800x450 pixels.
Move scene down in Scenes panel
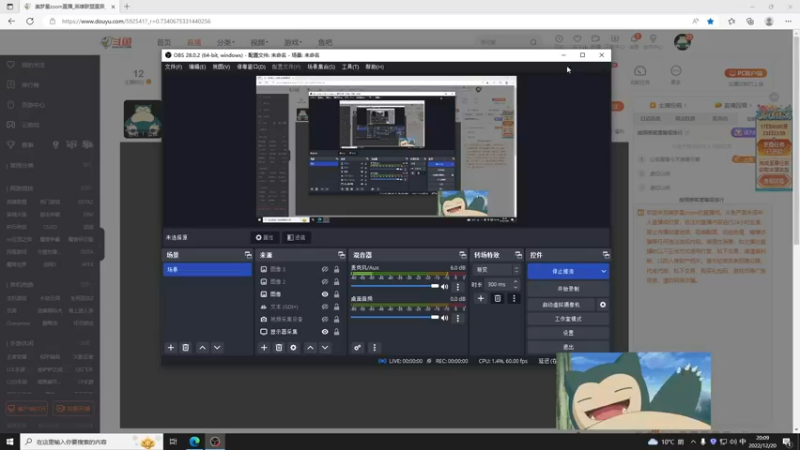point(217,347)
